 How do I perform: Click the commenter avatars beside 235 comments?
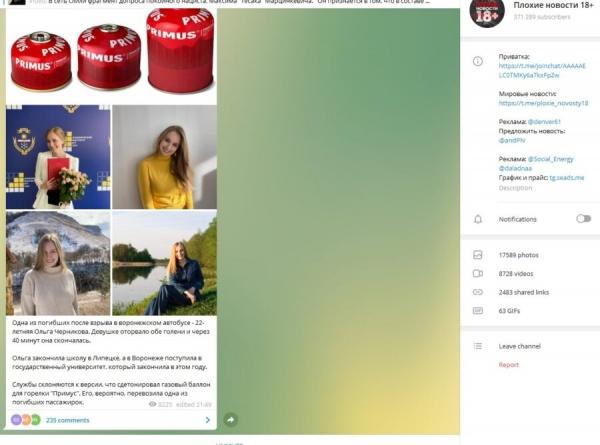[26, 420]
